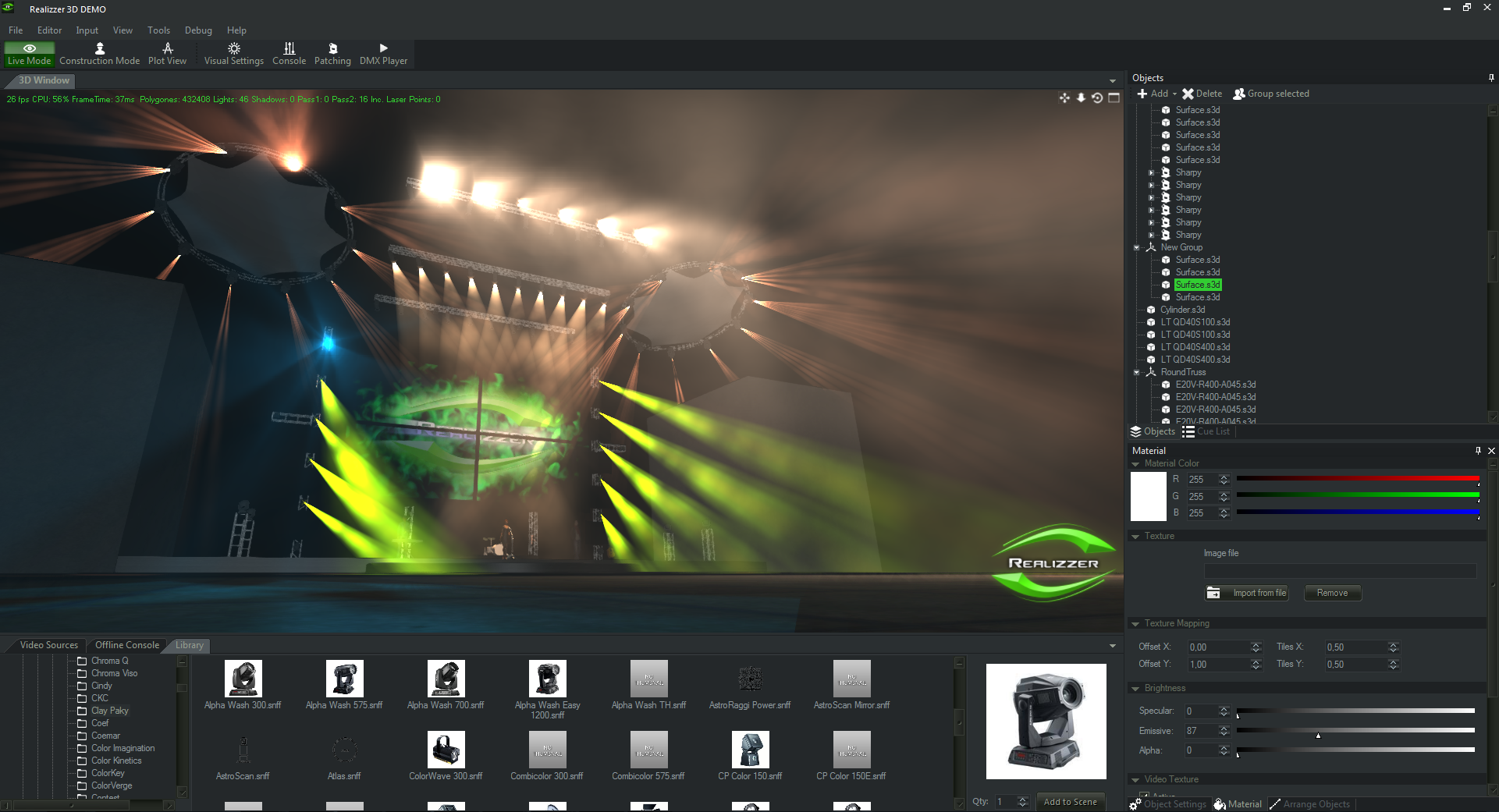Image resolution: width=1499 pixels, height=812 pixels.
Task: Open the Editor menu
Action: coord(49,30)
